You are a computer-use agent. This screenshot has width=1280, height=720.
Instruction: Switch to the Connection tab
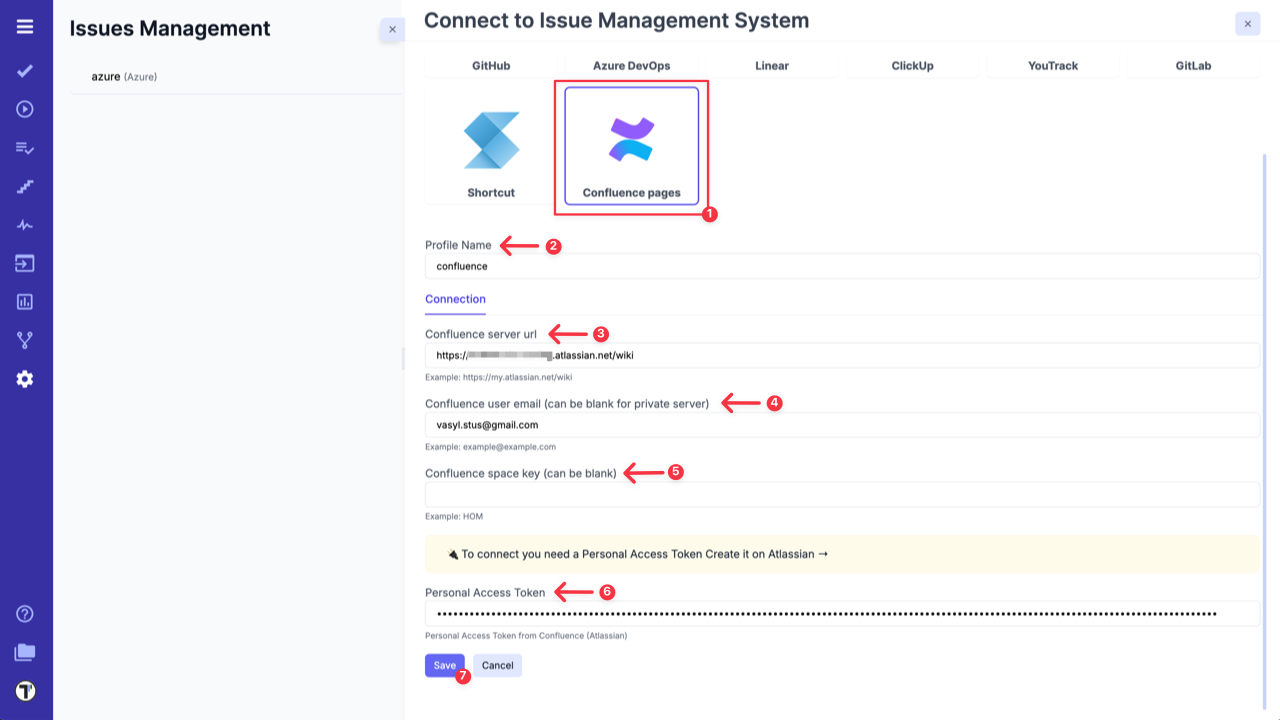click(455, 299)
